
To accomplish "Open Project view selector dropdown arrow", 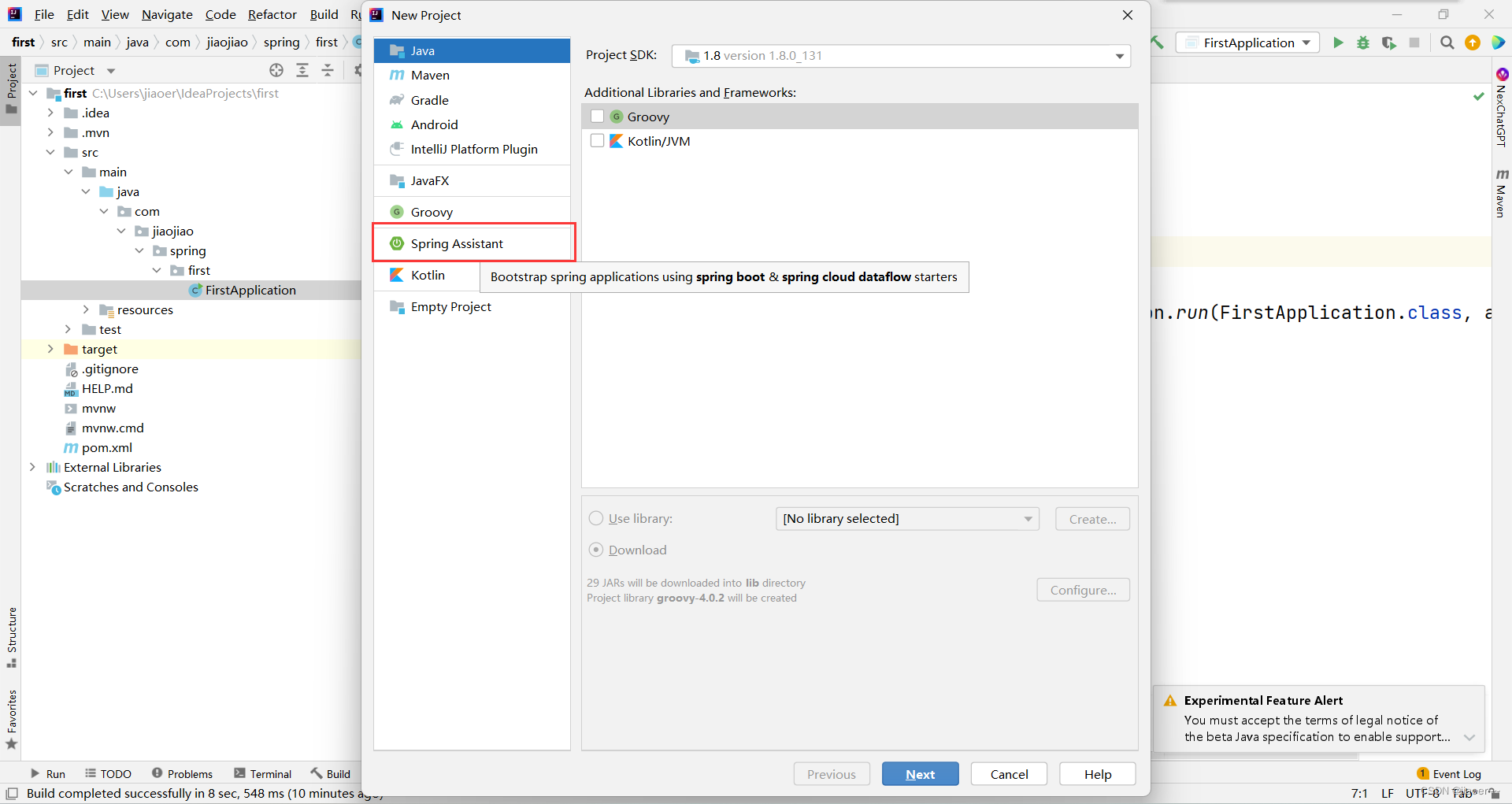I will pos(111,71).
